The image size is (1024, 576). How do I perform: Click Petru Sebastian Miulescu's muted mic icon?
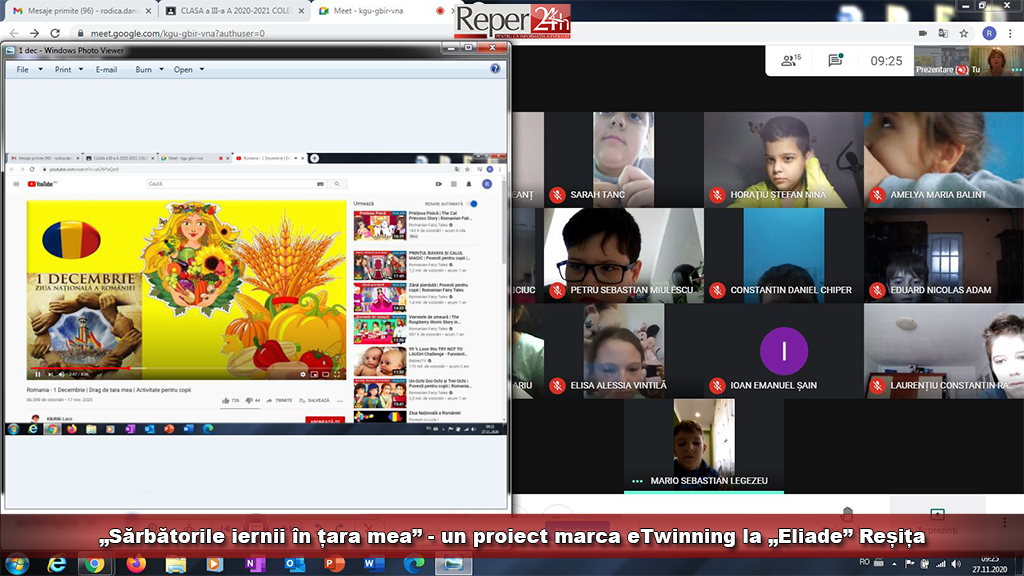(557, 290)
